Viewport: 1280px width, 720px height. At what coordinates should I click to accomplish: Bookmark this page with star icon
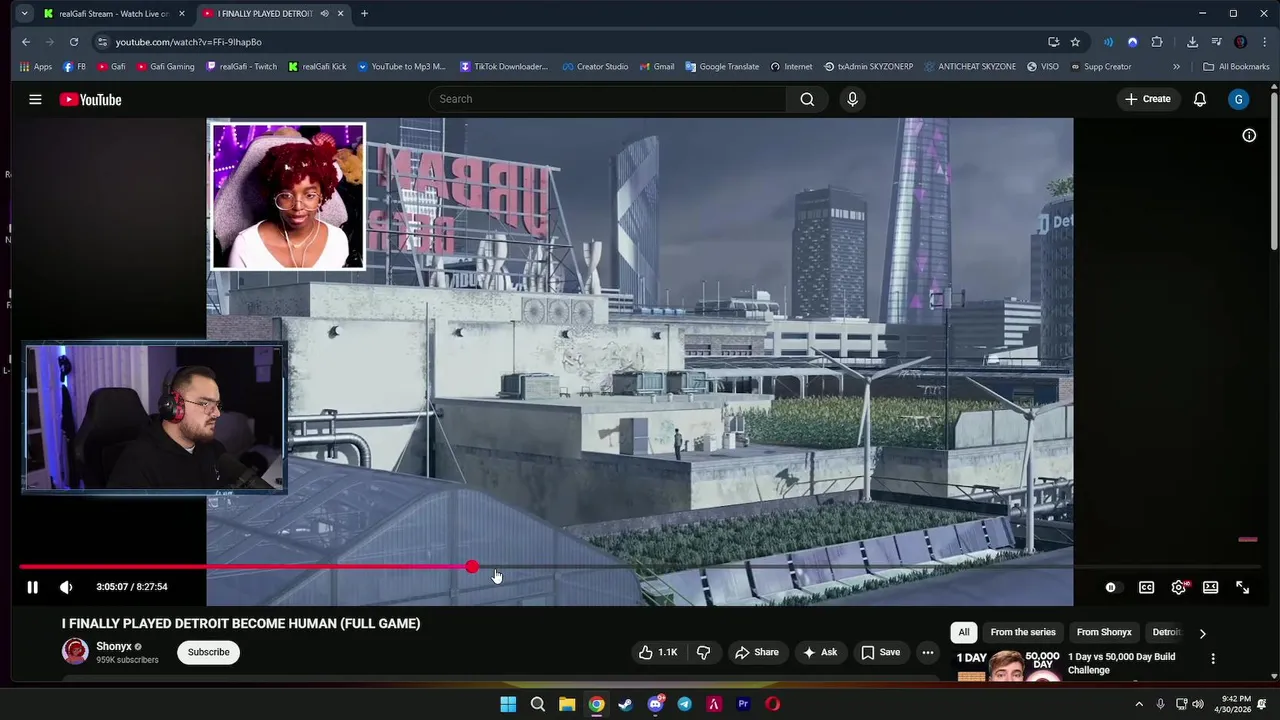coord(1075,42)
